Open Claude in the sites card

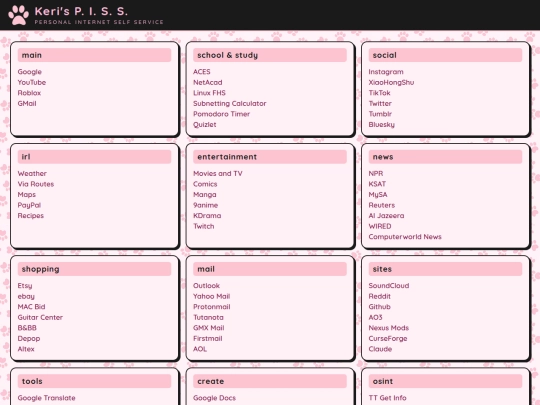(x=380, y=349)
